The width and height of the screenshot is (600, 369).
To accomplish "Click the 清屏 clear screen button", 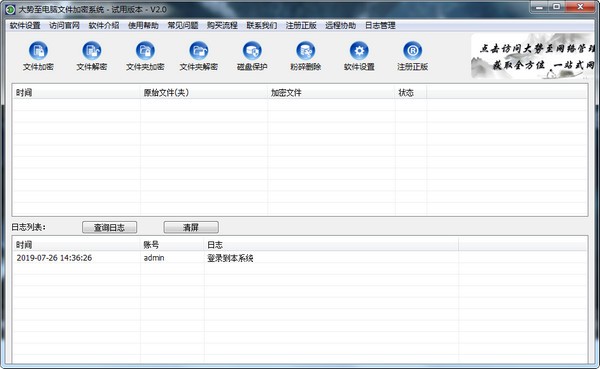I will tap(191, 227).
